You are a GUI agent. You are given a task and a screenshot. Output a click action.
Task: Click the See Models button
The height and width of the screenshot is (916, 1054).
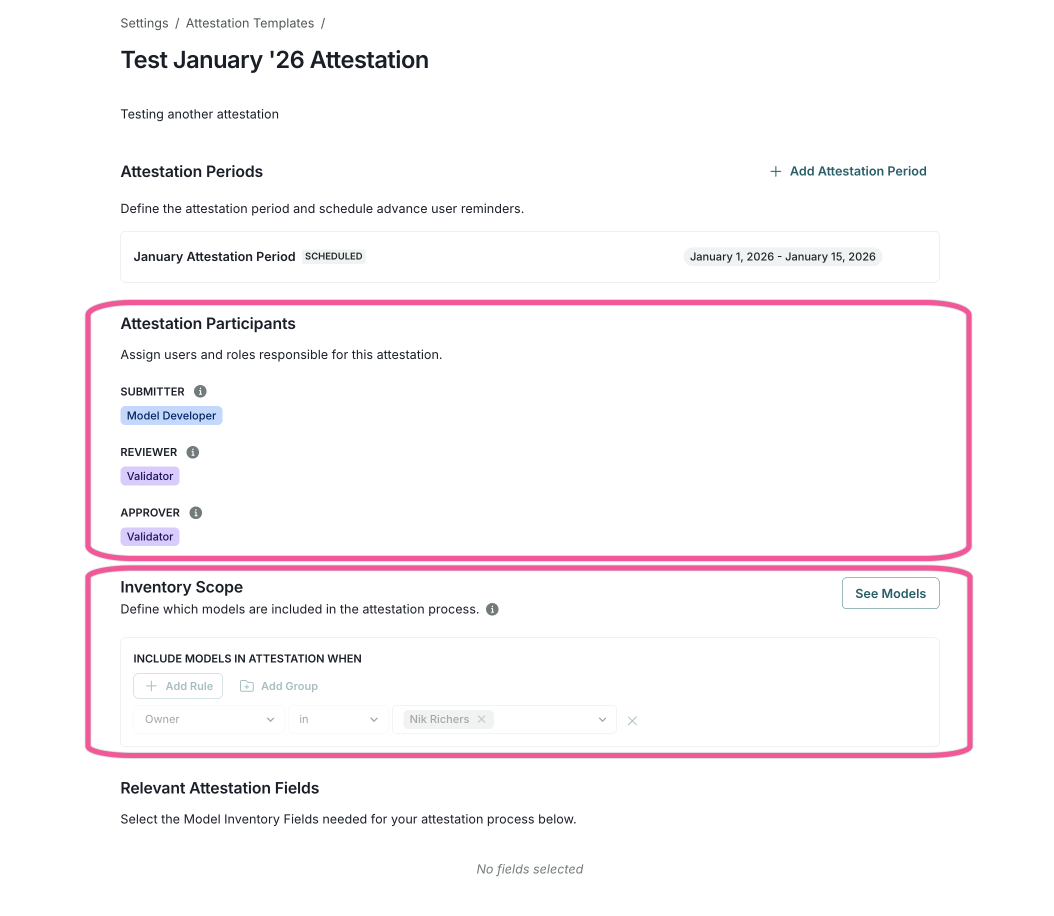pos(890,593)
